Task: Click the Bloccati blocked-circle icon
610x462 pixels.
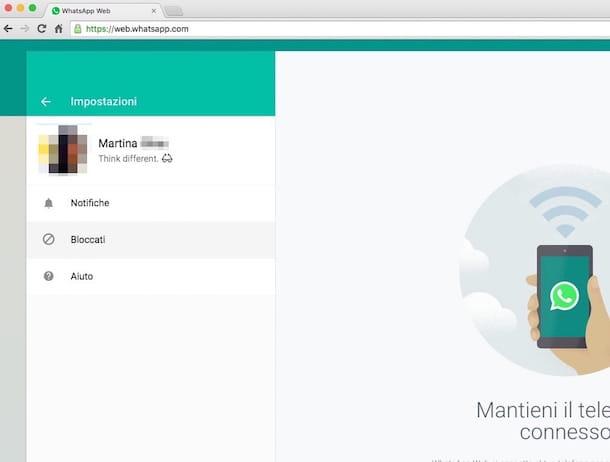Action: (x=49, y=239)
